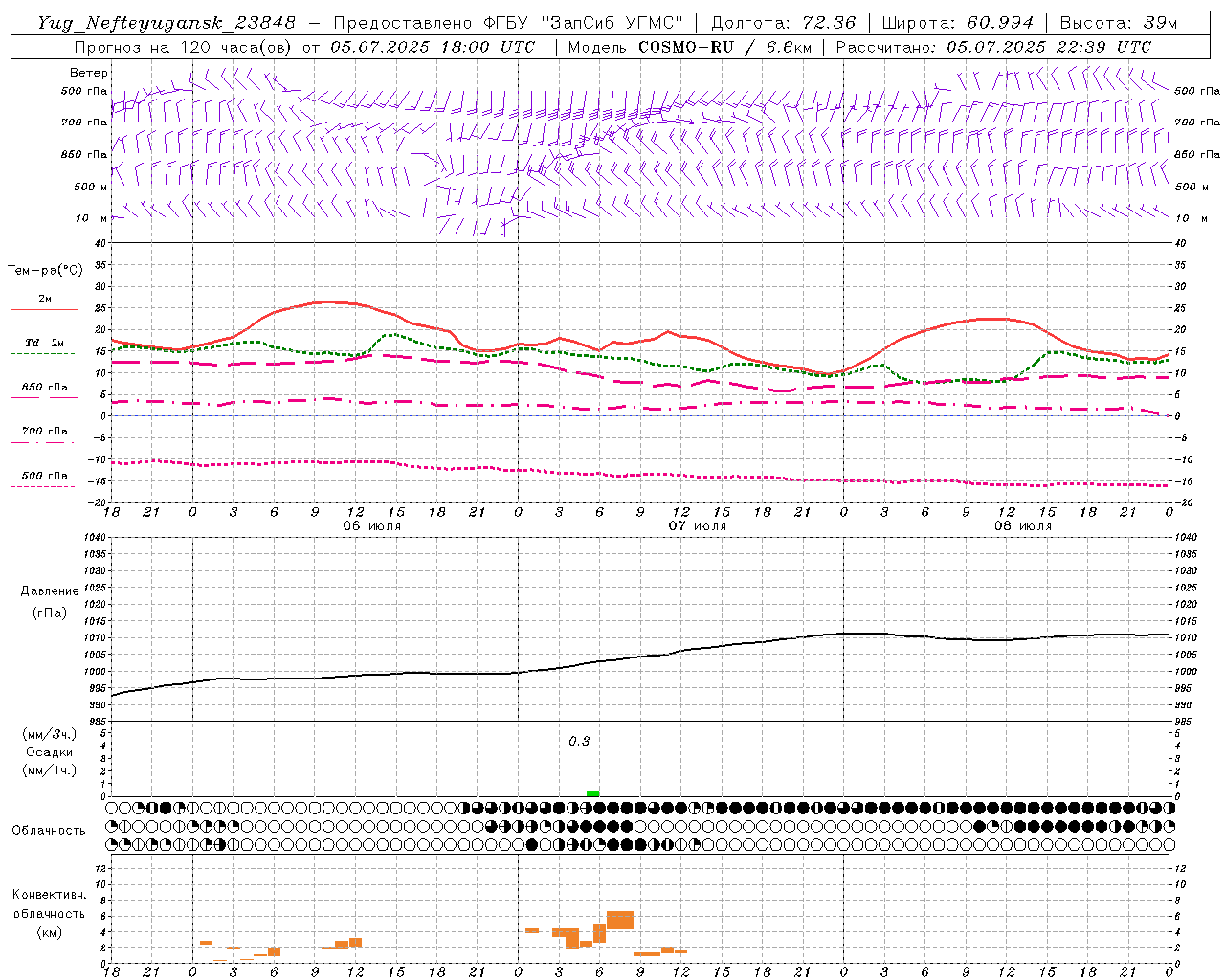
Task: Click the station title Yug_Nefteyugansk_23848
Action: click(x=167, y=22)
